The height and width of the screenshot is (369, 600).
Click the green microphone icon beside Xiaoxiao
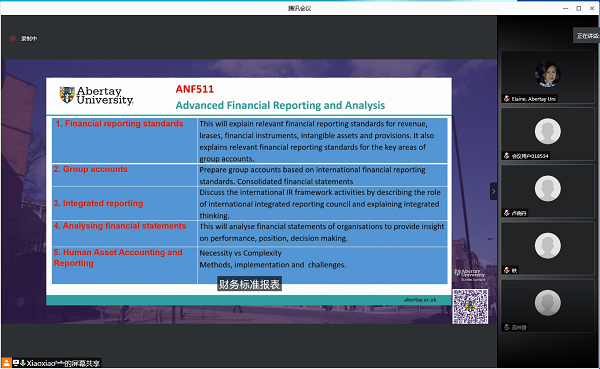pyautogui.click(x=23, y=362)
